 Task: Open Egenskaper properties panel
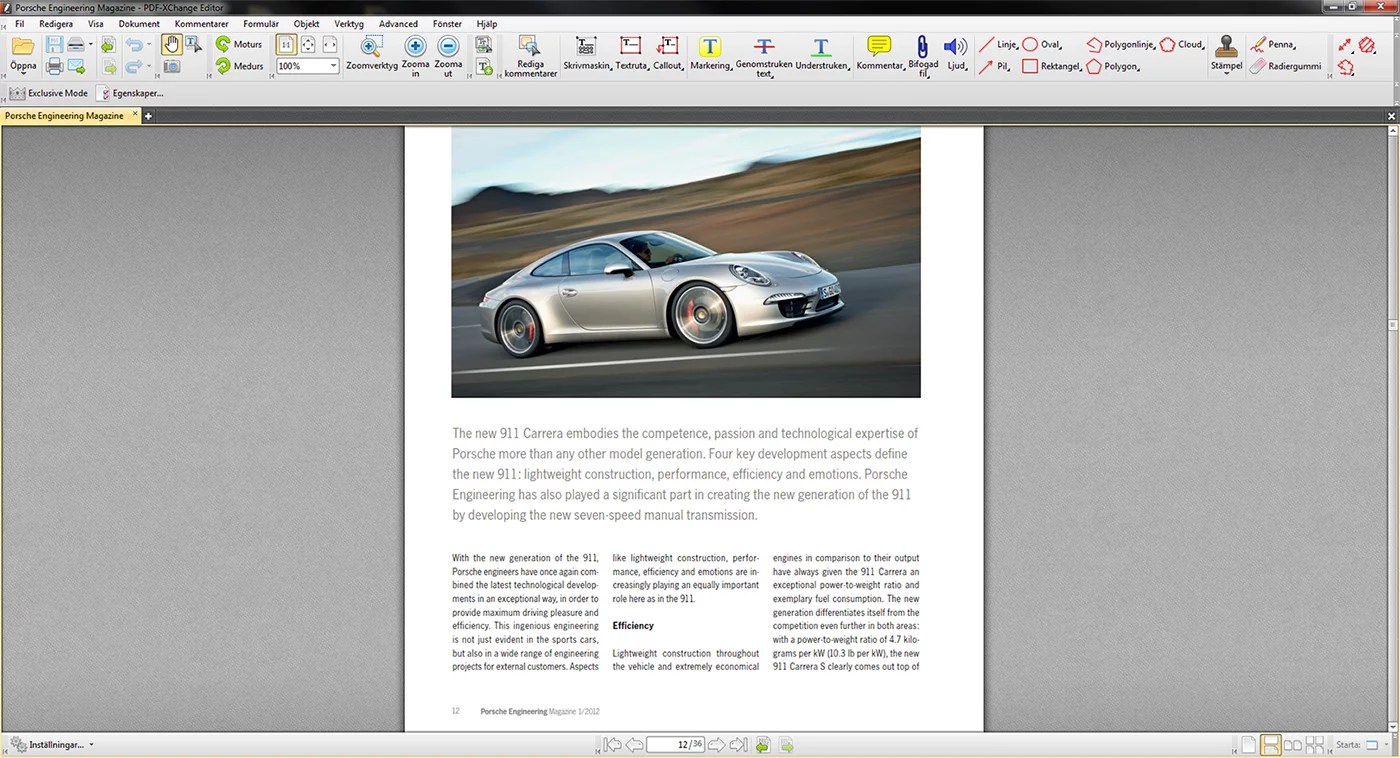point(130,93)
